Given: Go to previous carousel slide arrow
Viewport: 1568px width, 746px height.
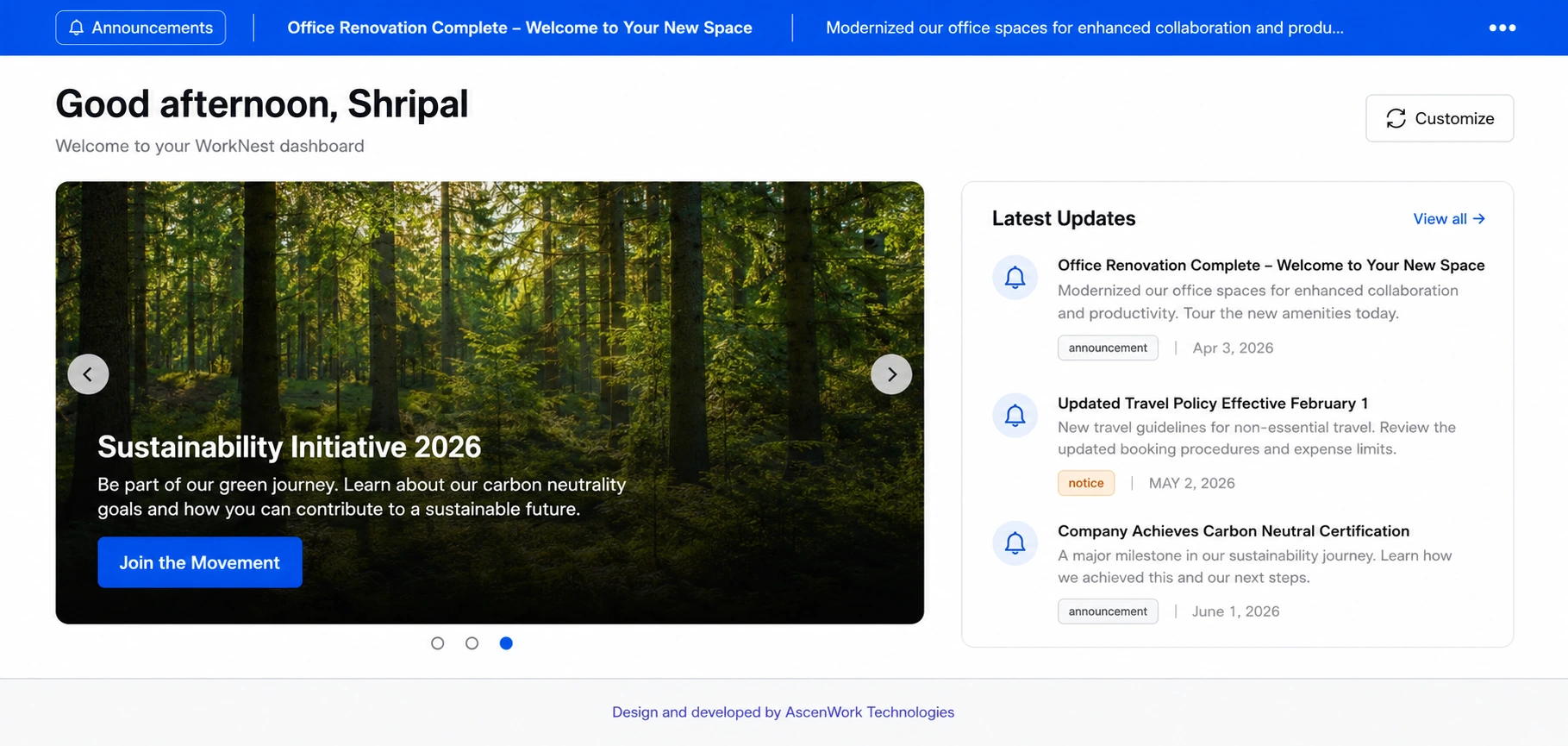Looking at the screenshot, I should click(x=88, y=374).
